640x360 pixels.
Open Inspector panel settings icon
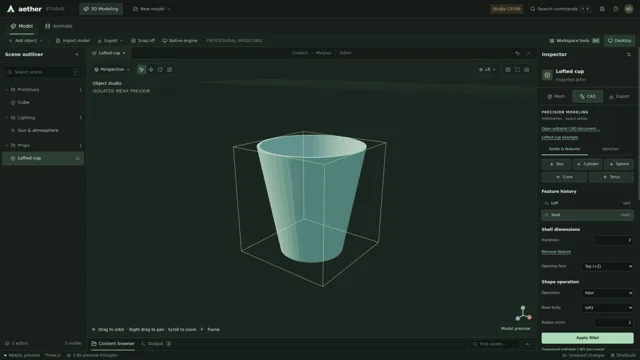tap(629, 54)
